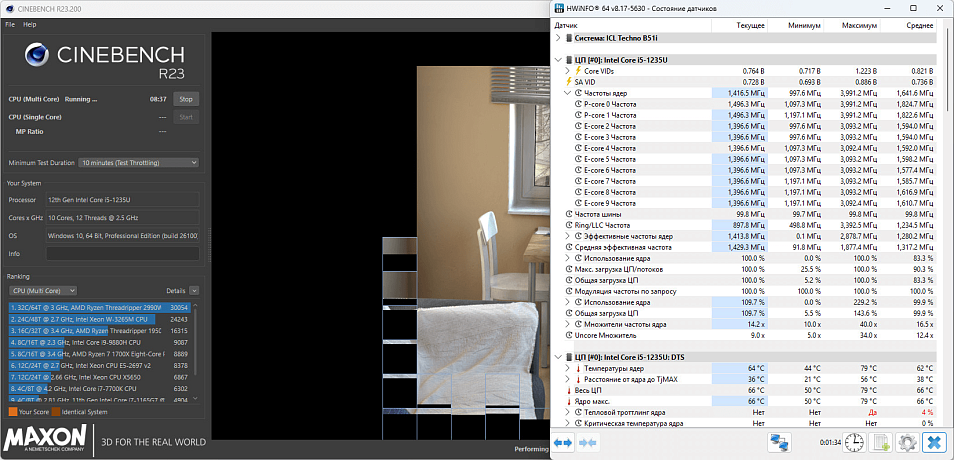Open the File menu in Cinebench
The width and height of the screenshot is (954, 460).
pos(10,24)
